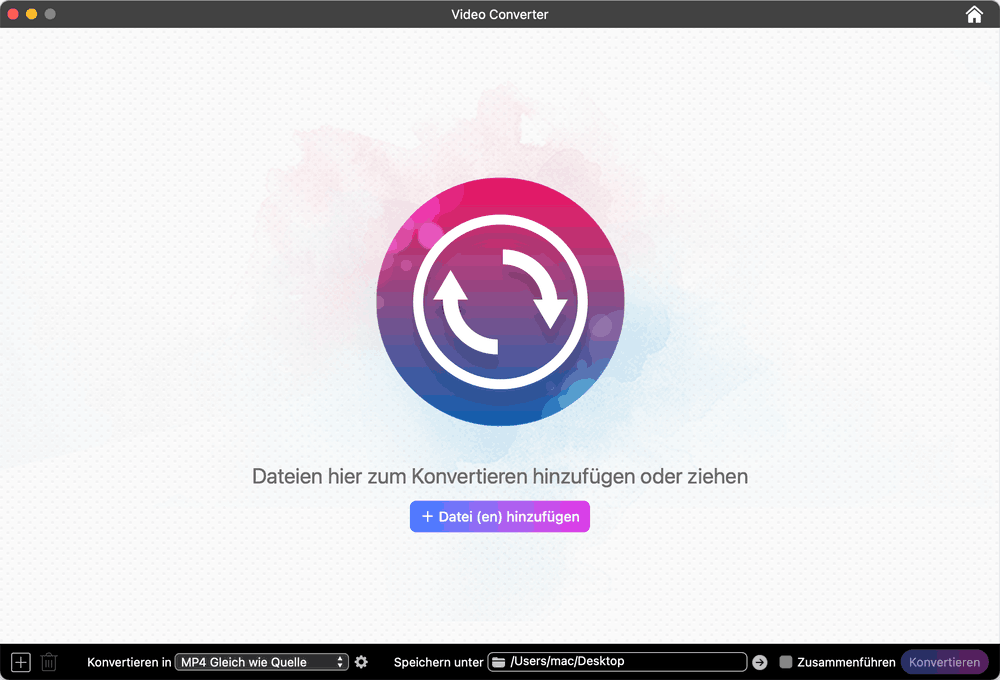Open format settings gear icon
1000x680 pixels.
click(x=361, y=662)
